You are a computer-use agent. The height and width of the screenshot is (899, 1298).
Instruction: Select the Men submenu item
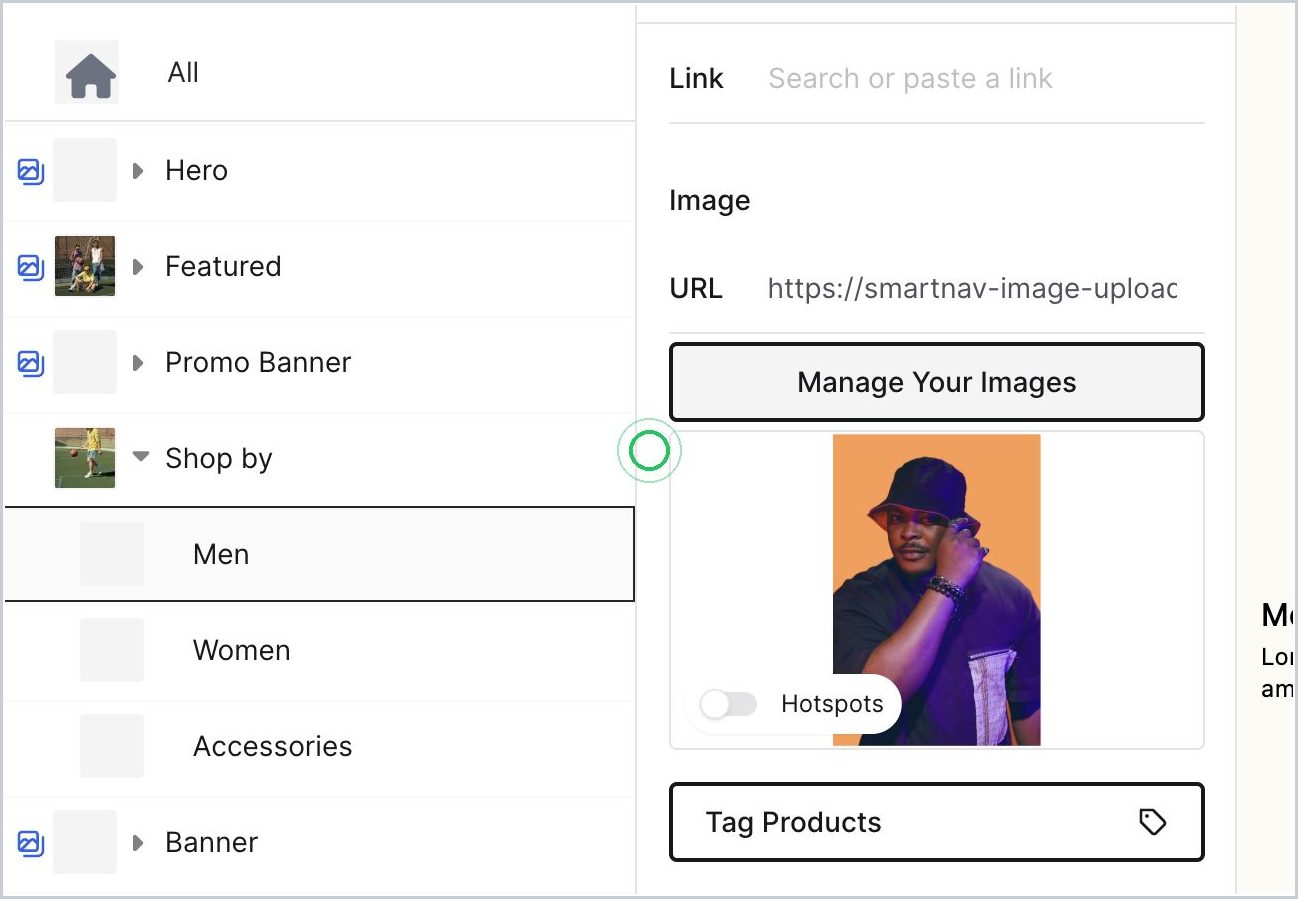click(320, 554)
